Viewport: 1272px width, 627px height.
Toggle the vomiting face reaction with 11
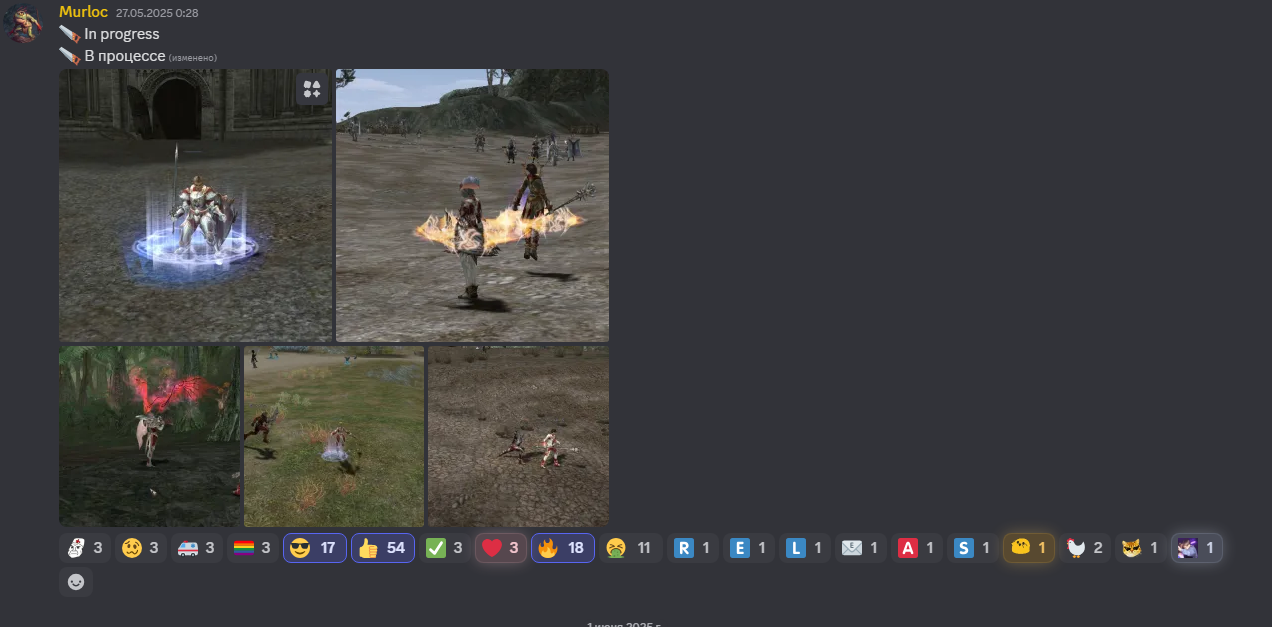(631, 548)
